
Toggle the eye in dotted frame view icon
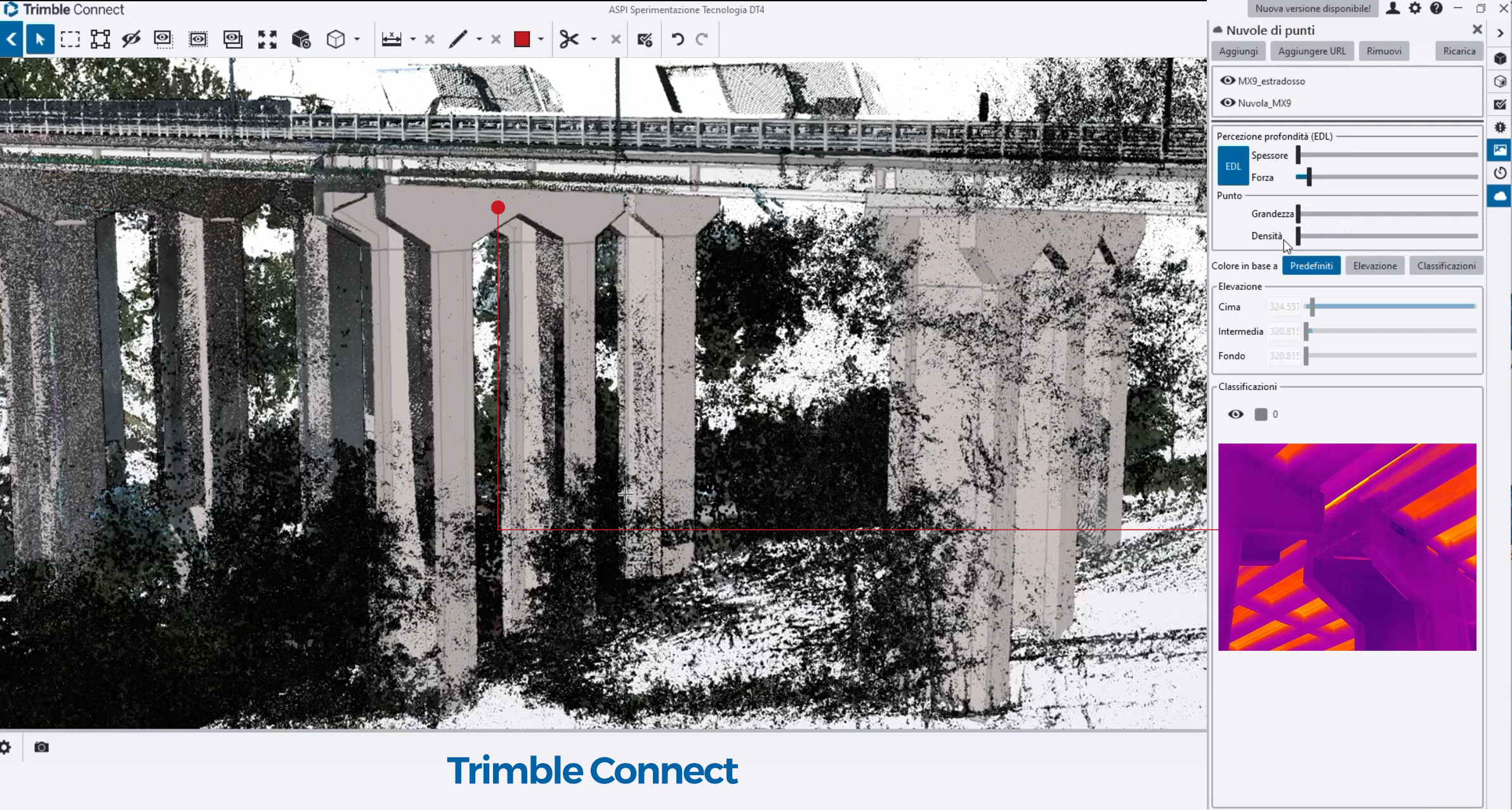coord(198,39)
